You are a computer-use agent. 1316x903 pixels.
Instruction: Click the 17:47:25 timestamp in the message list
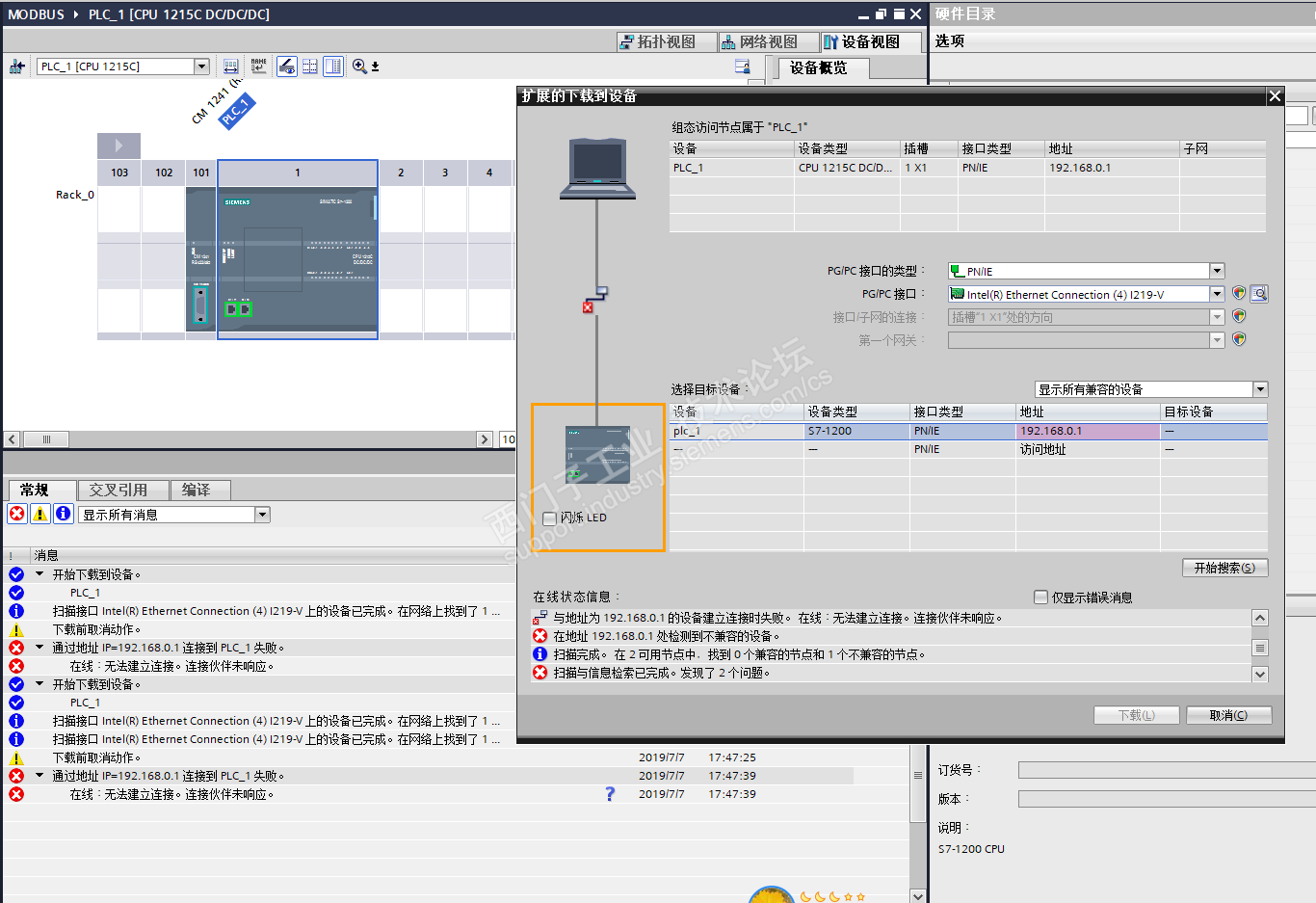(x=732, y=757)
